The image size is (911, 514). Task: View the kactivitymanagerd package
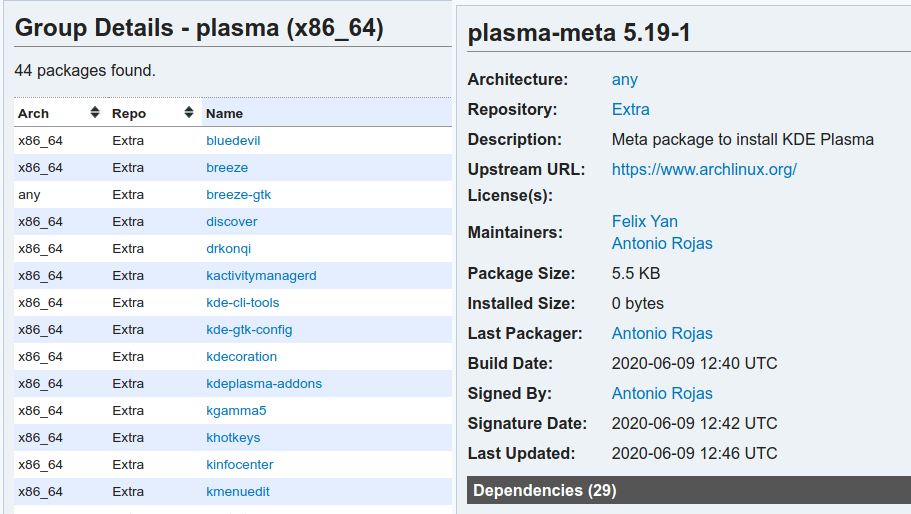coord(261,276)
